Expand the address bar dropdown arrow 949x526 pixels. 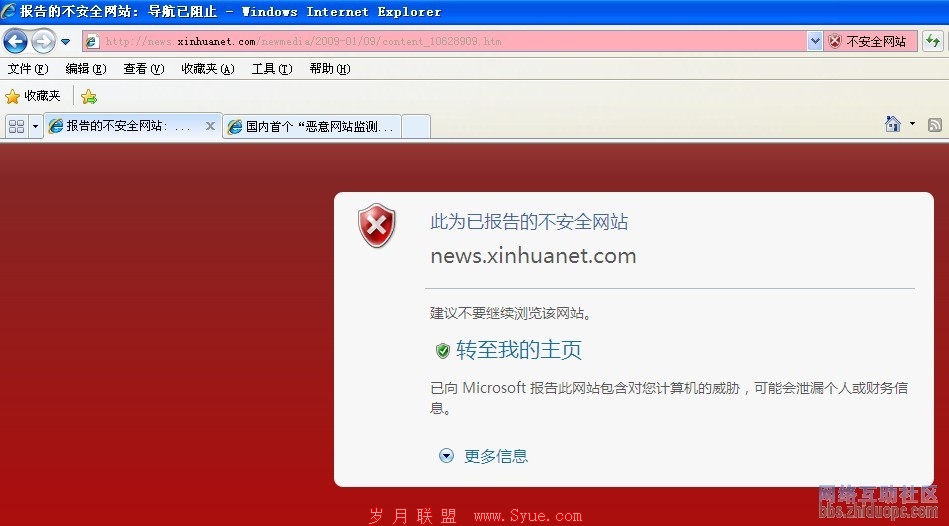click(815, 41)
